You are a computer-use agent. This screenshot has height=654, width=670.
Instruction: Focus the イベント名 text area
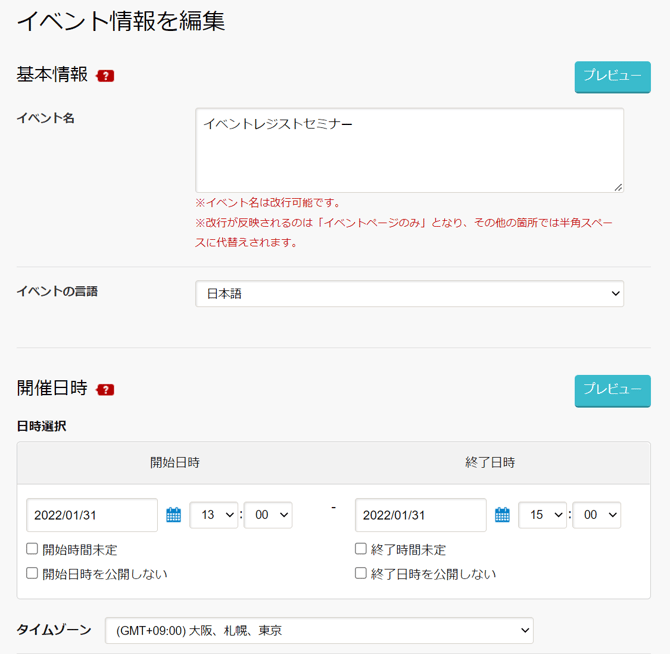point(409,150)
